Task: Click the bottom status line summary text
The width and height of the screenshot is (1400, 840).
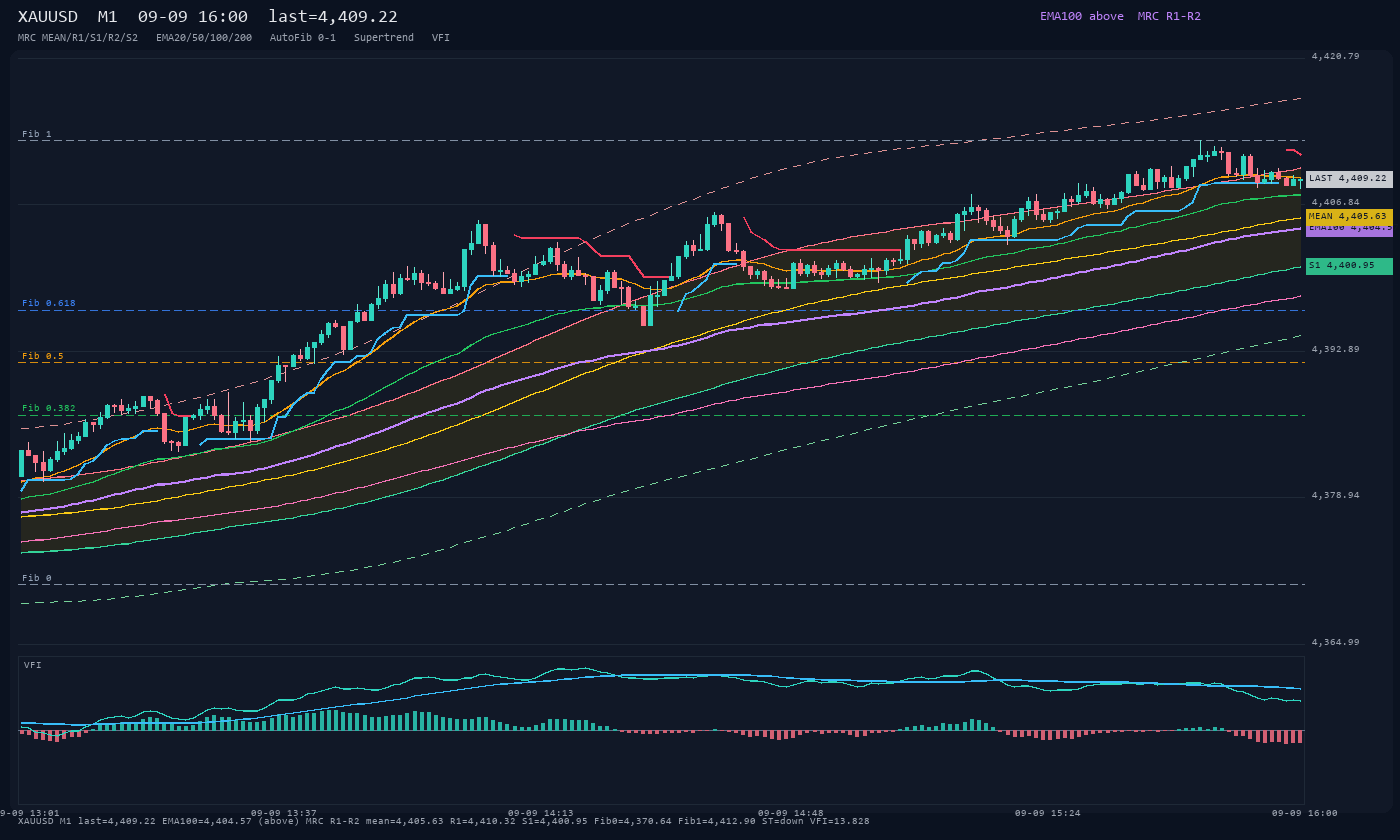Action: pos(444,821)
